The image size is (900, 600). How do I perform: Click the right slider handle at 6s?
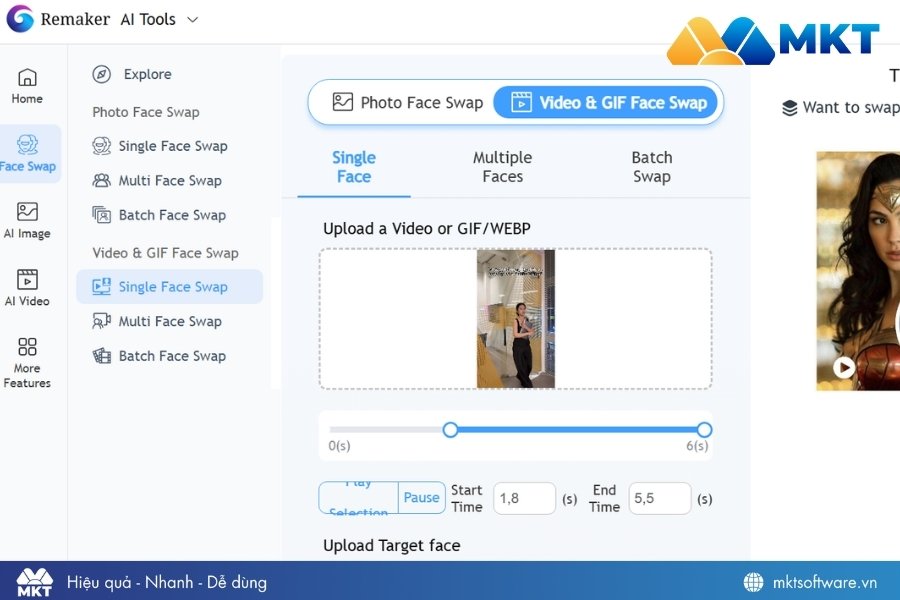pyautogui.click(x=704, y=429)
